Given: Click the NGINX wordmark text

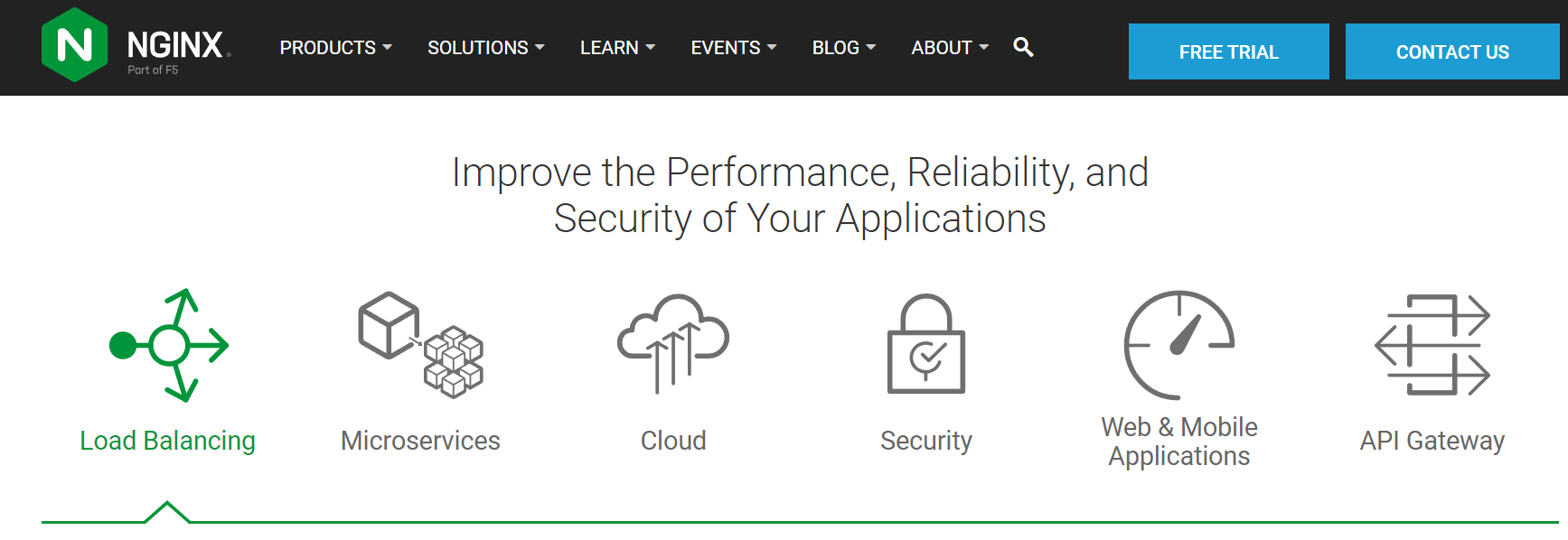Looking at the screenshot, I should (x=175, y=44).
